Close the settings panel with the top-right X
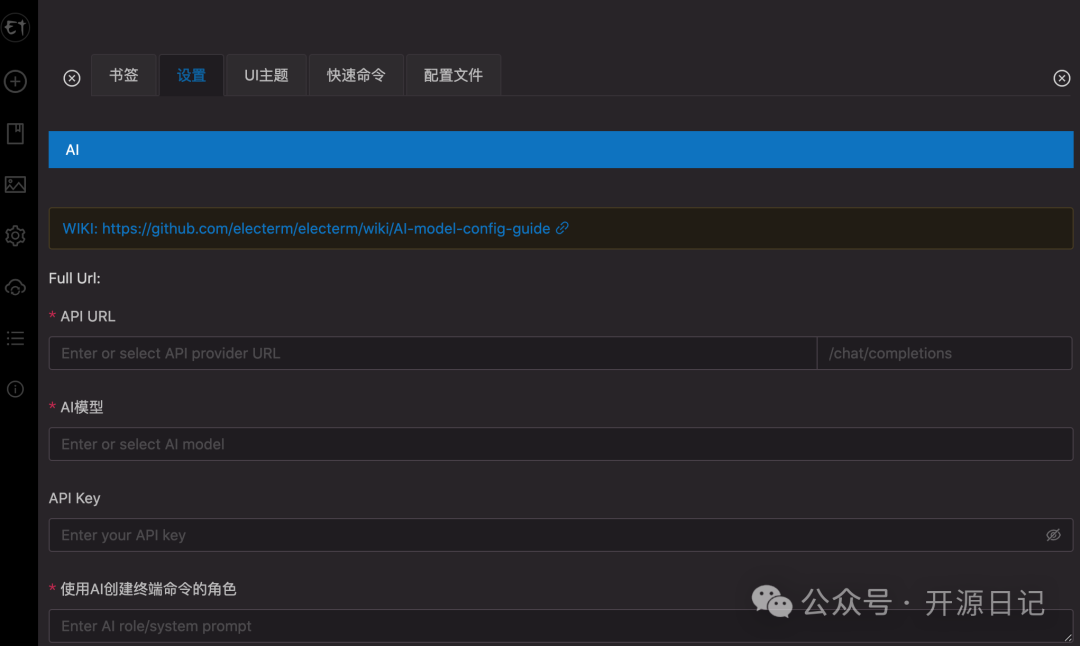Screen dimensions: 1080x646 tap(1062, 78)
